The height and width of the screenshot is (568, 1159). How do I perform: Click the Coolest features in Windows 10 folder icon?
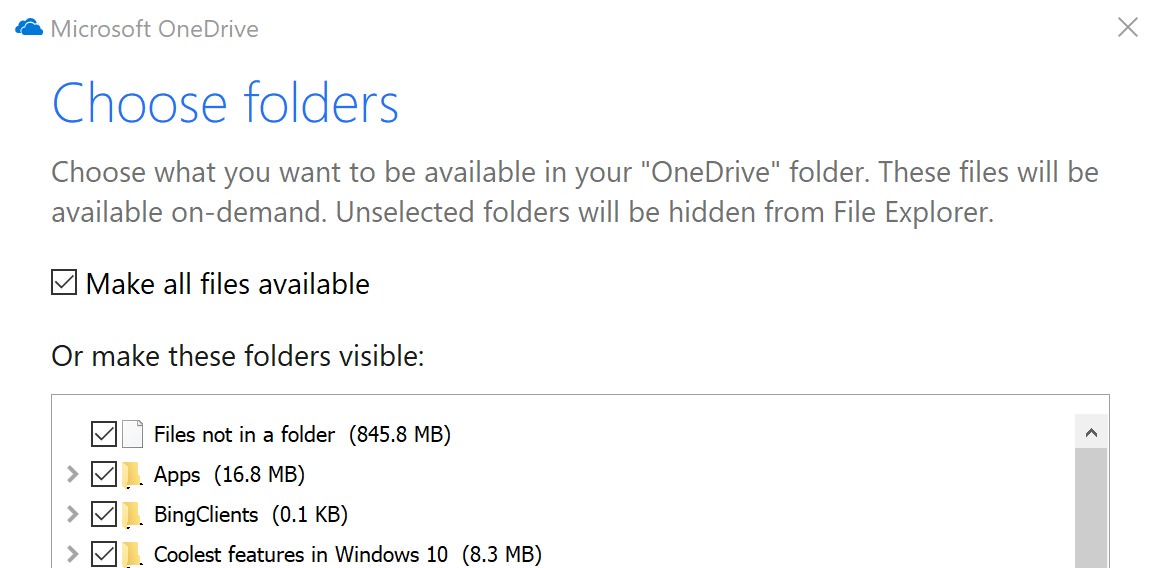[x=132, y=555]
